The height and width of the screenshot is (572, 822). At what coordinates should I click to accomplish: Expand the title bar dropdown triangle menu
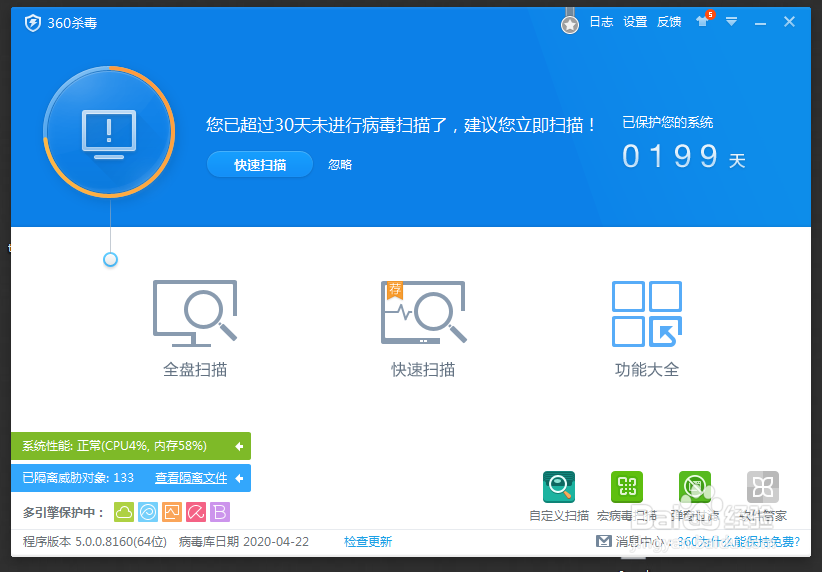coord(731,21)
